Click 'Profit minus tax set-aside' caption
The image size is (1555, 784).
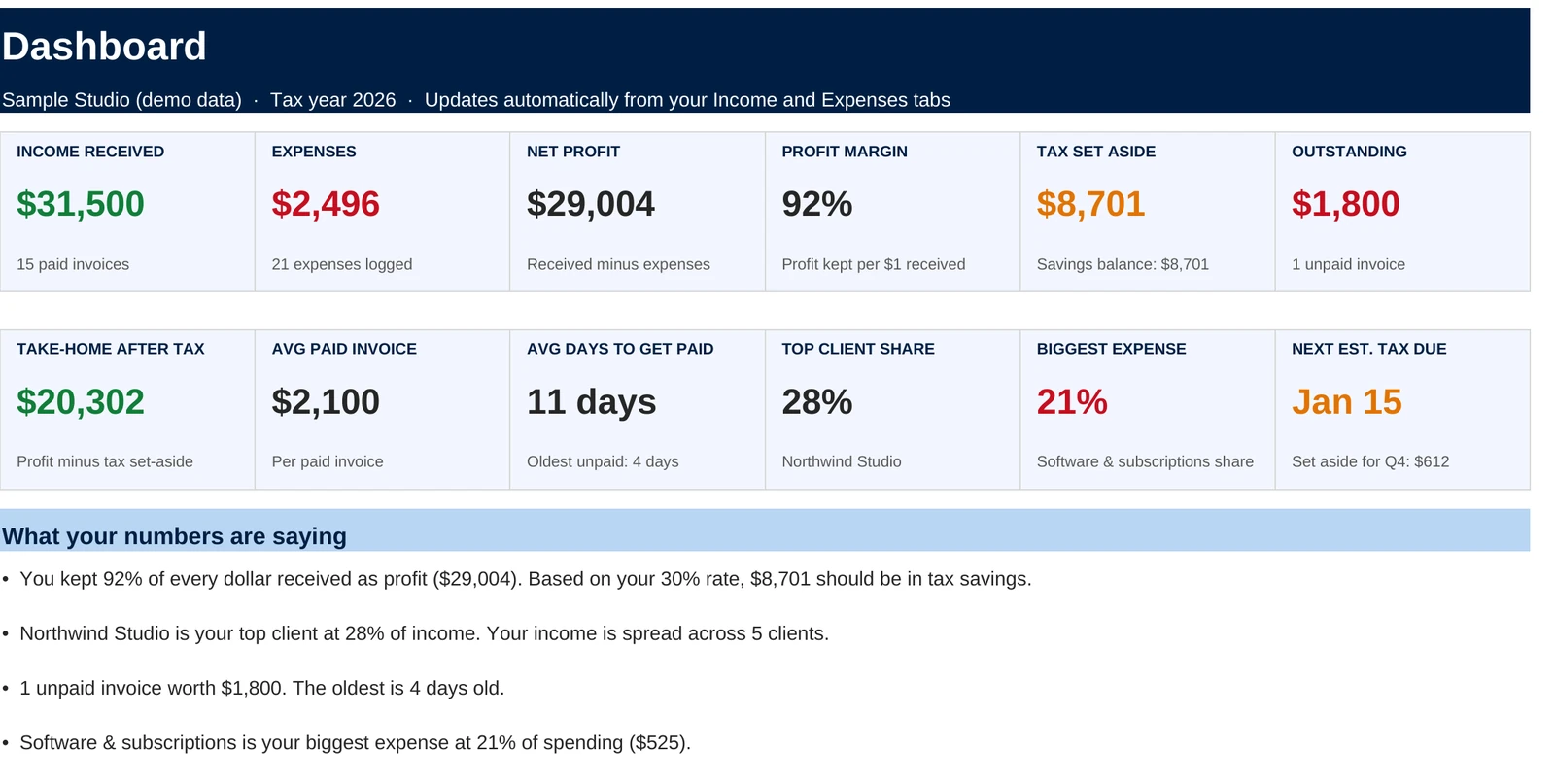[x=105, y=461]
